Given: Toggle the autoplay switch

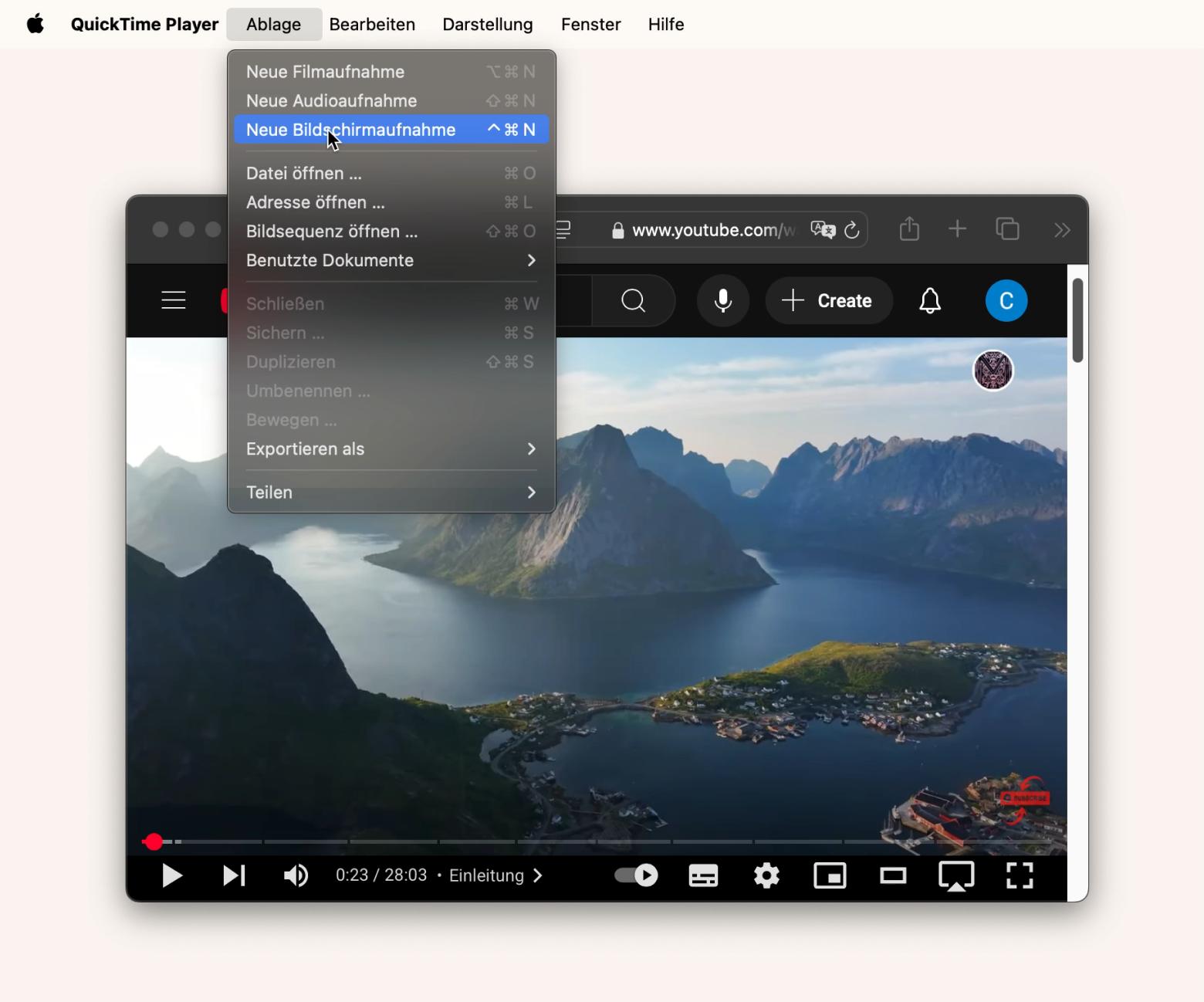Looking at the screenshot, I should click(x=636, y=875).
